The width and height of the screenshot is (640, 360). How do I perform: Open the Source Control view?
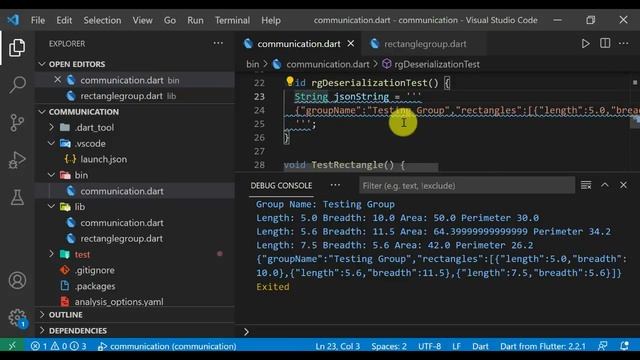pyautogui.click(x=17, y=122)
